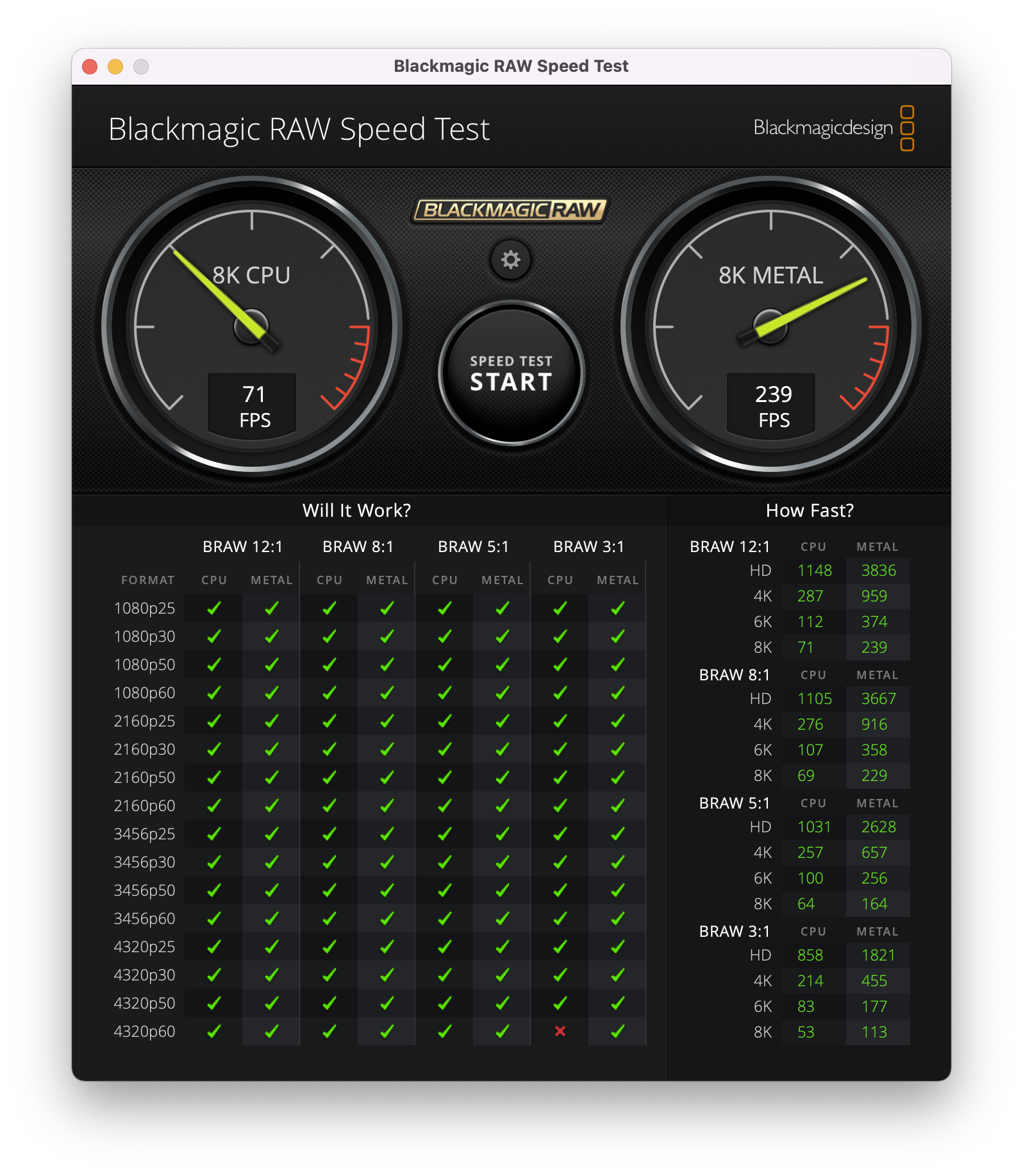Click the 4320p50 BRAW 3:1 CPU checkmark
The height and width of the screenshot is (1176, 1023).
(x=560, y=1003)
